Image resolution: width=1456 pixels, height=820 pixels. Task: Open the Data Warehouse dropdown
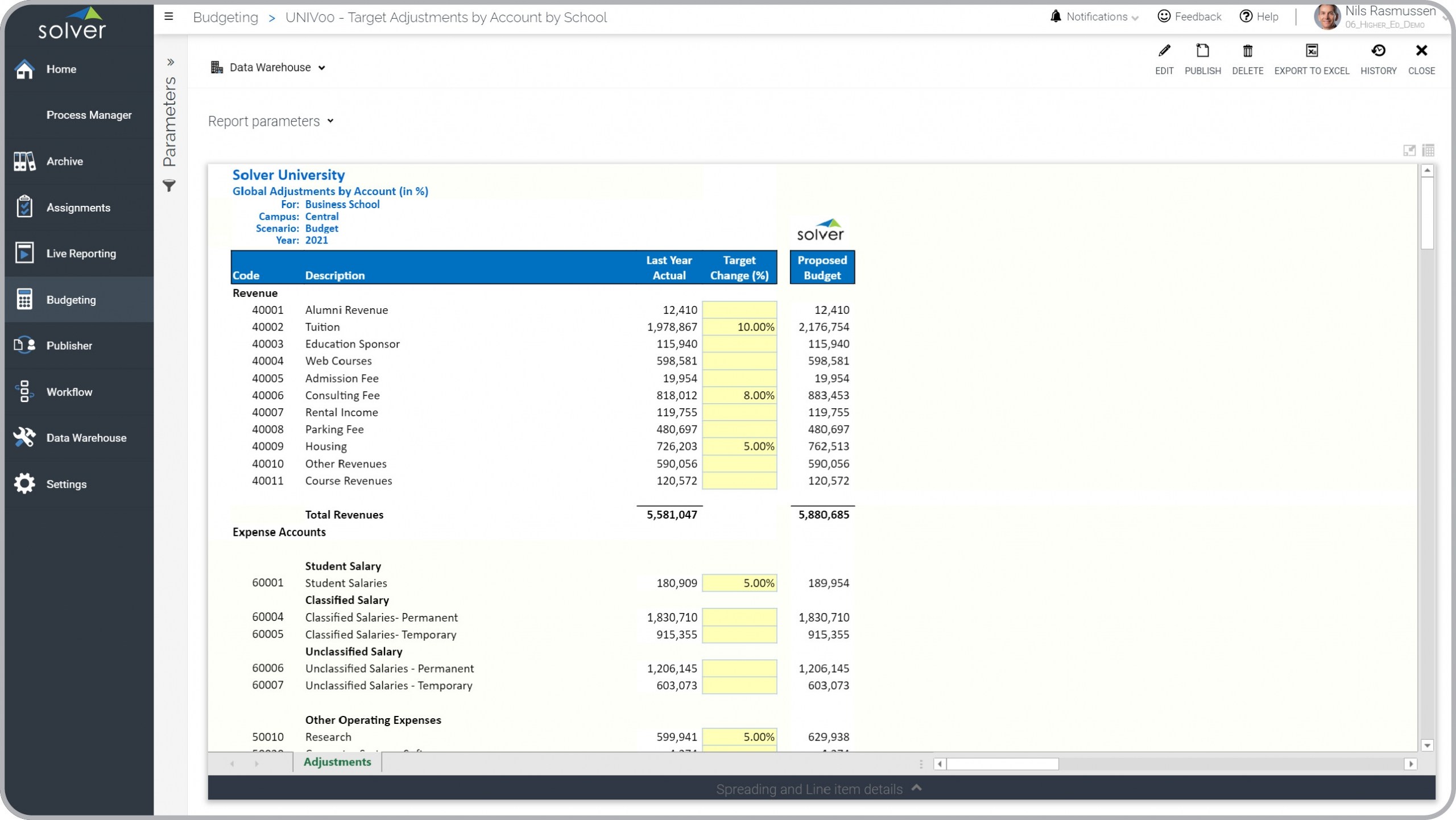268,68
